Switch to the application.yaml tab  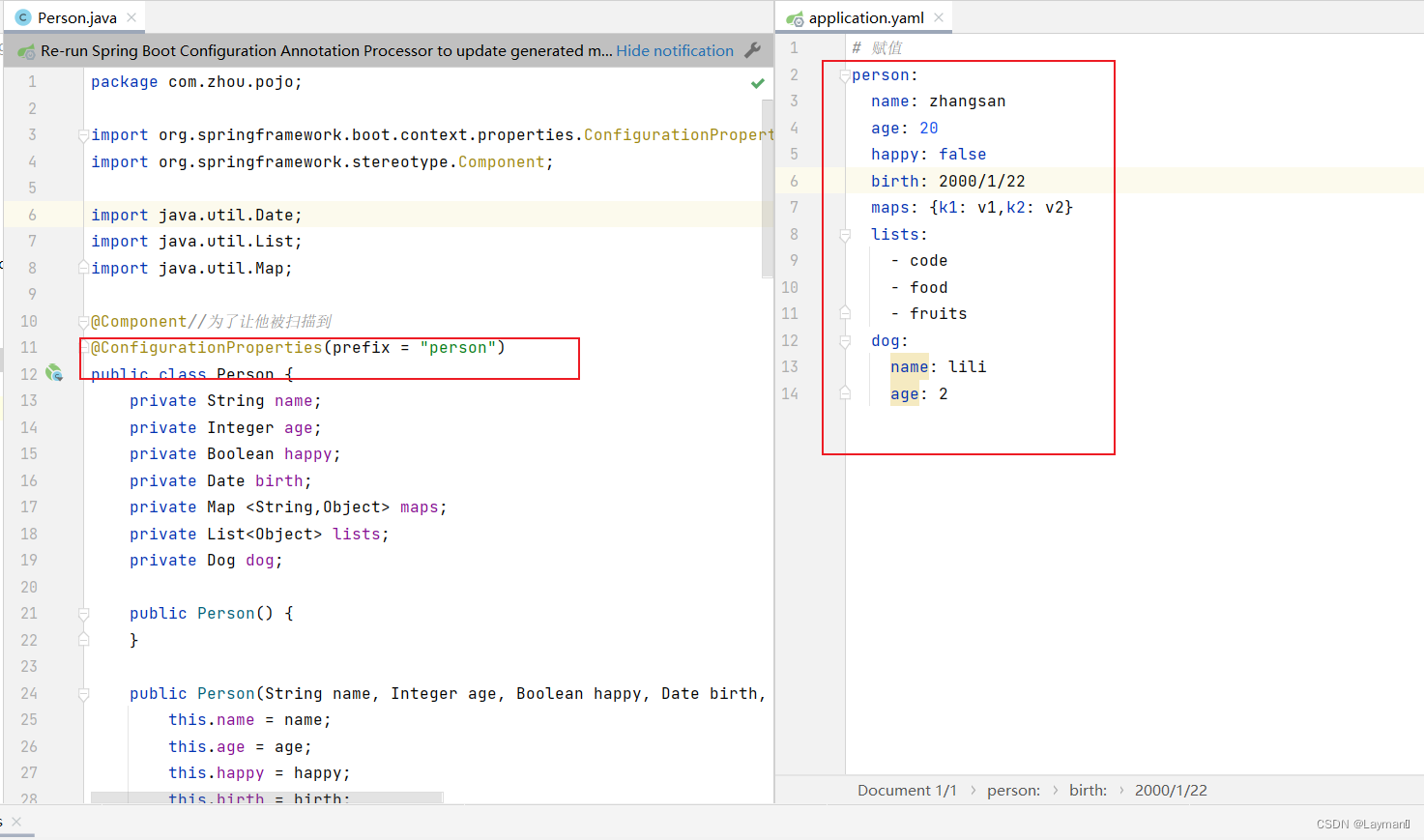click(867, 16)
